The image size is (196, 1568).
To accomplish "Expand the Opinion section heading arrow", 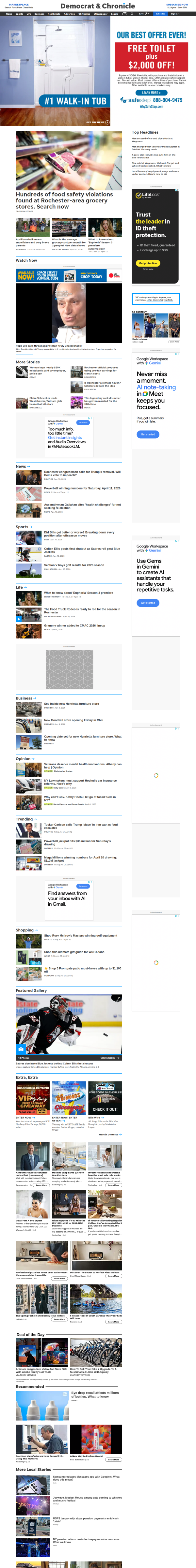I will (x=33, y=759).
